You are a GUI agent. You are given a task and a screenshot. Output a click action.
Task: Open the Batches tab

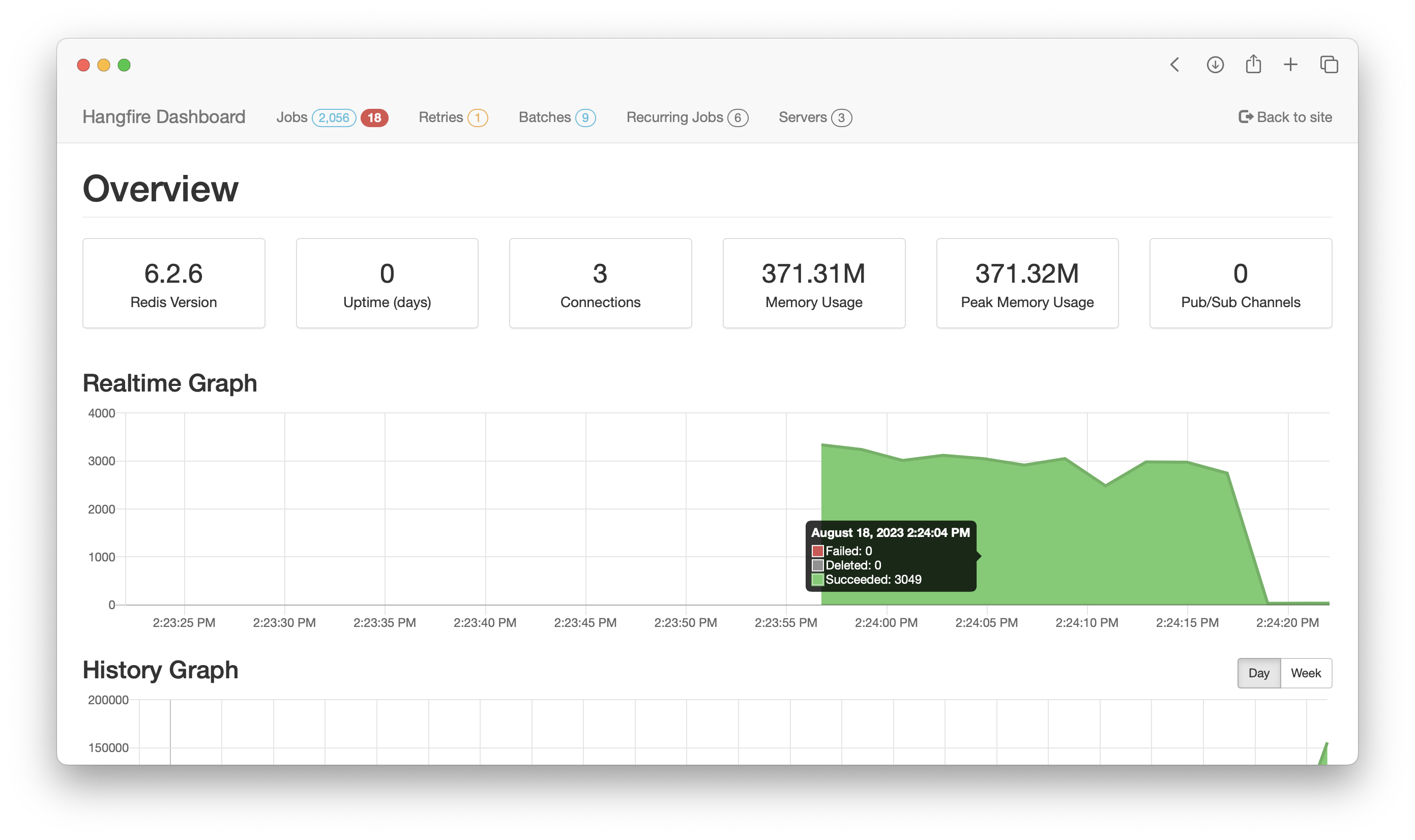click(544, 117)
